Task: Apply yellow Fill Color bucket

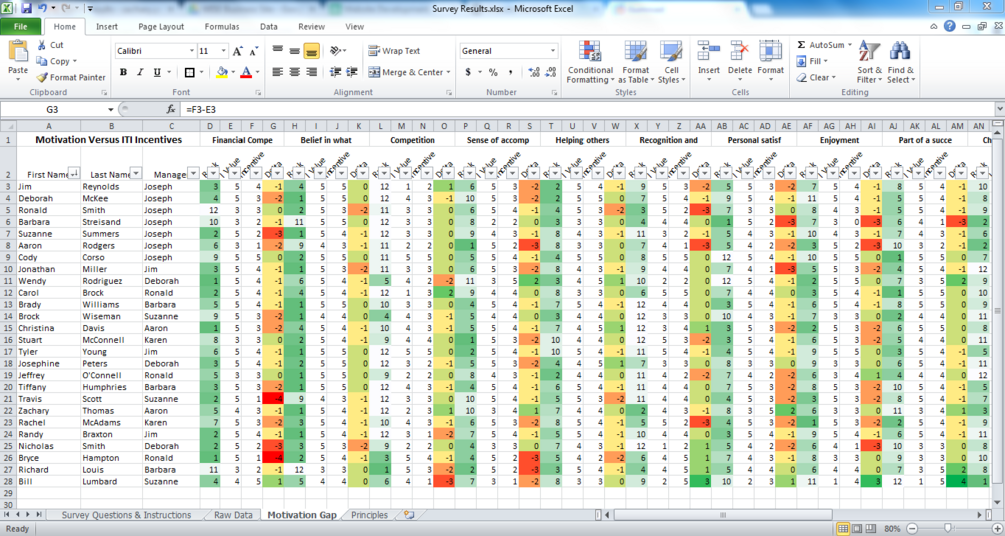Action: [222, 72]
